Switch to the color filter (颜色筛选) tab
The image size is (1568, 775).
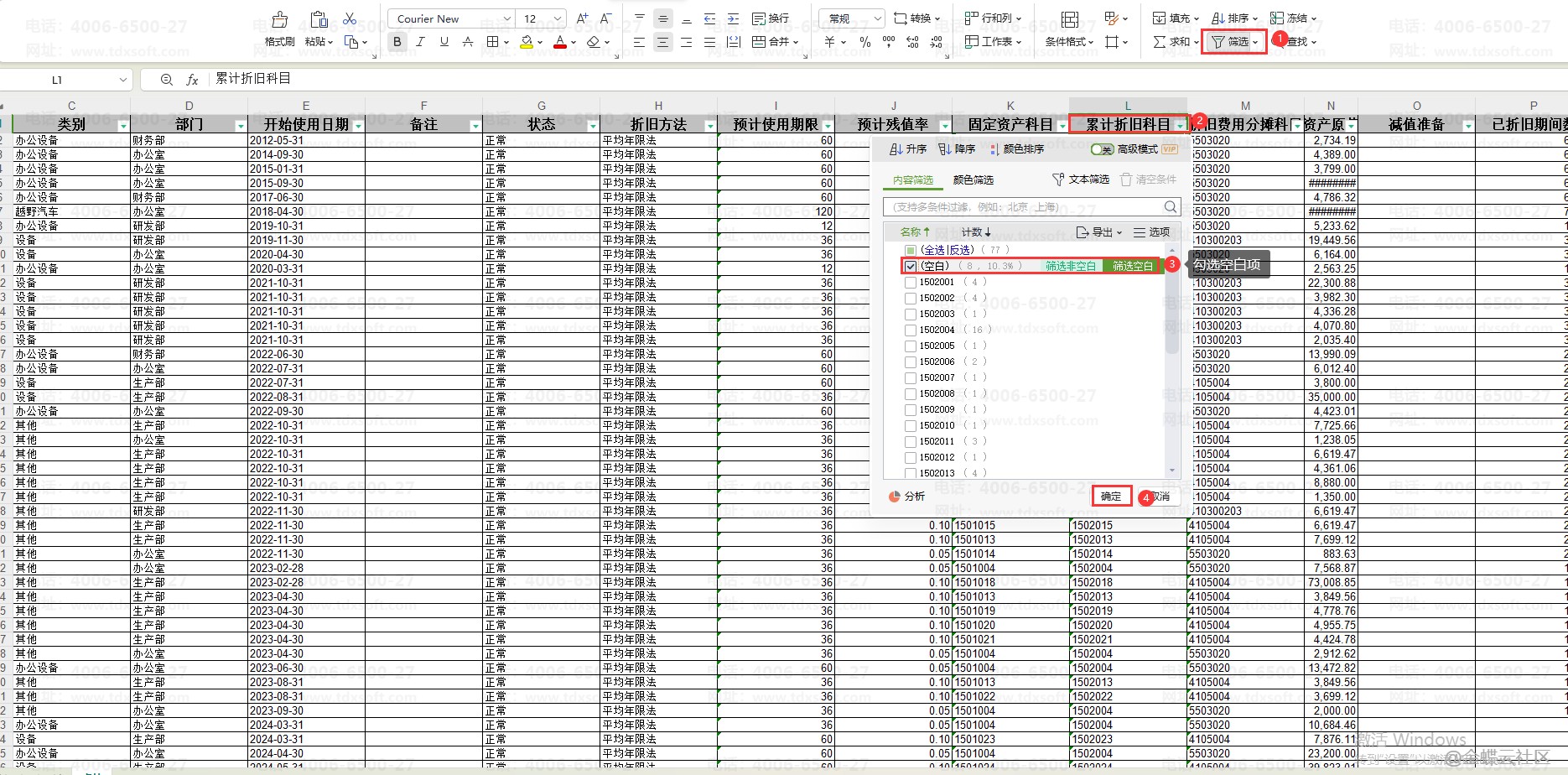(x=973, y=180)
